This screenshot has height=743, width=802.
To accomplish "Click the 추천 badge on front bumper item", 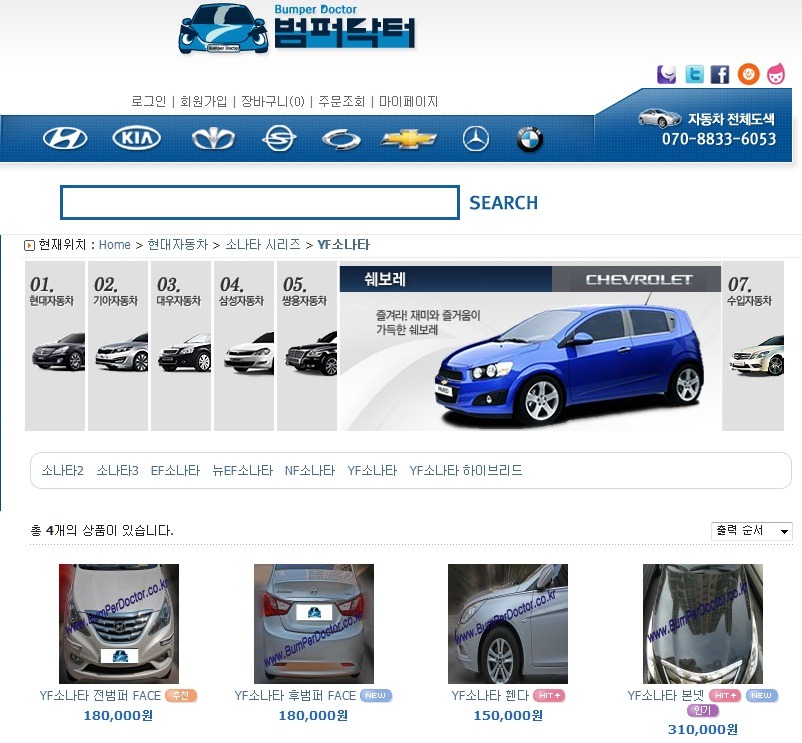I will pos(181,696).
